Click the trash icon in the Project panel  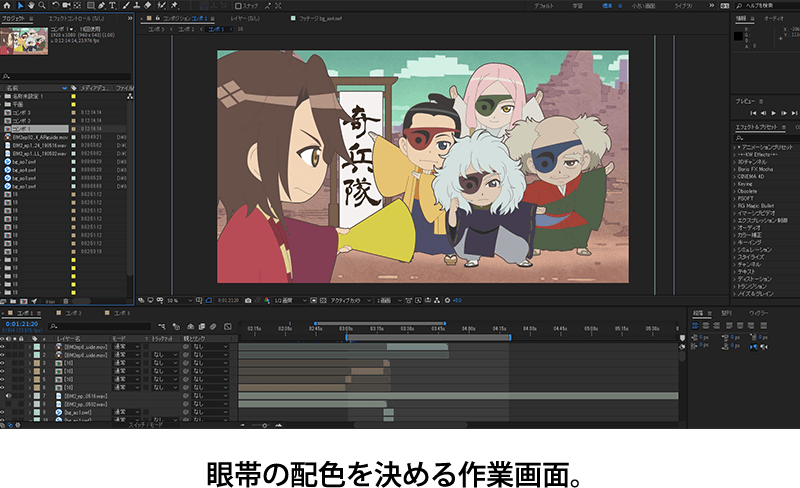click(65, 301)
